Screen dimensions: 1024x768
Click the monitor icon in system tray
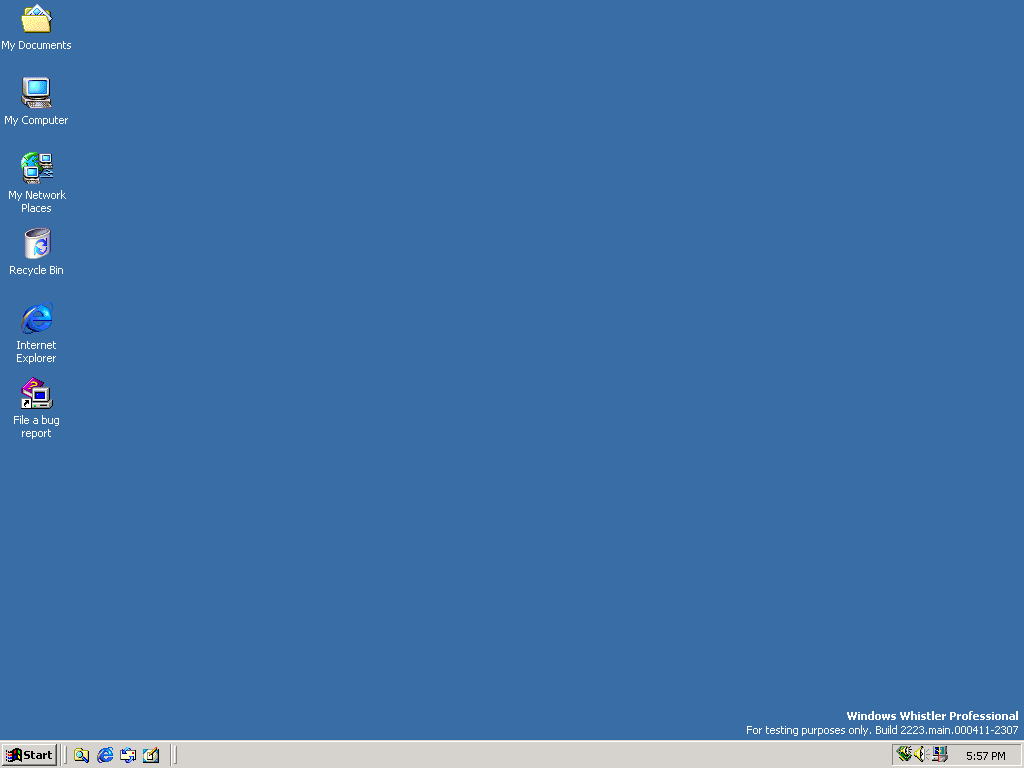tap(938, 755)
